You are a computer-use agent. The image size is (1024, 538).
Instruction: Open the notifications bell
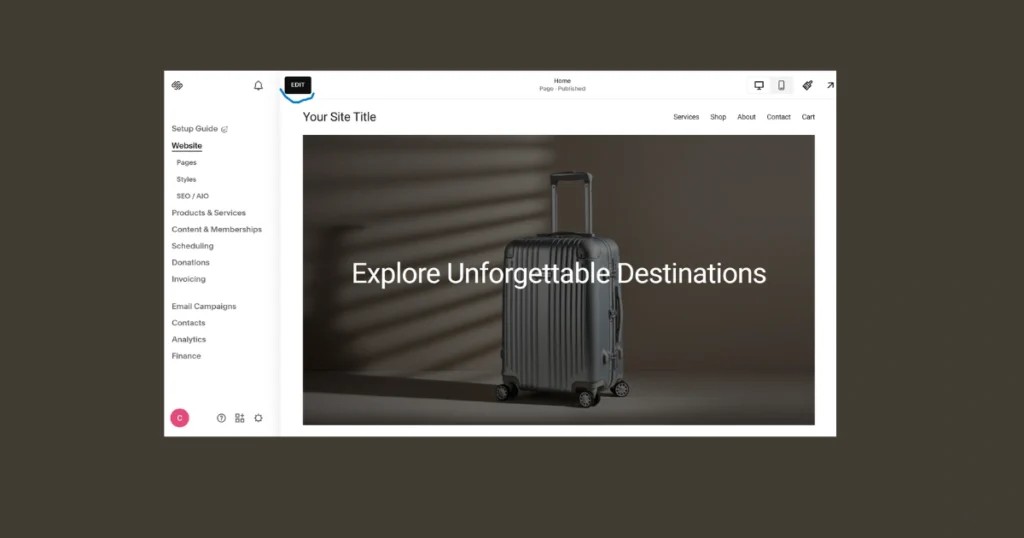point(259,86)
